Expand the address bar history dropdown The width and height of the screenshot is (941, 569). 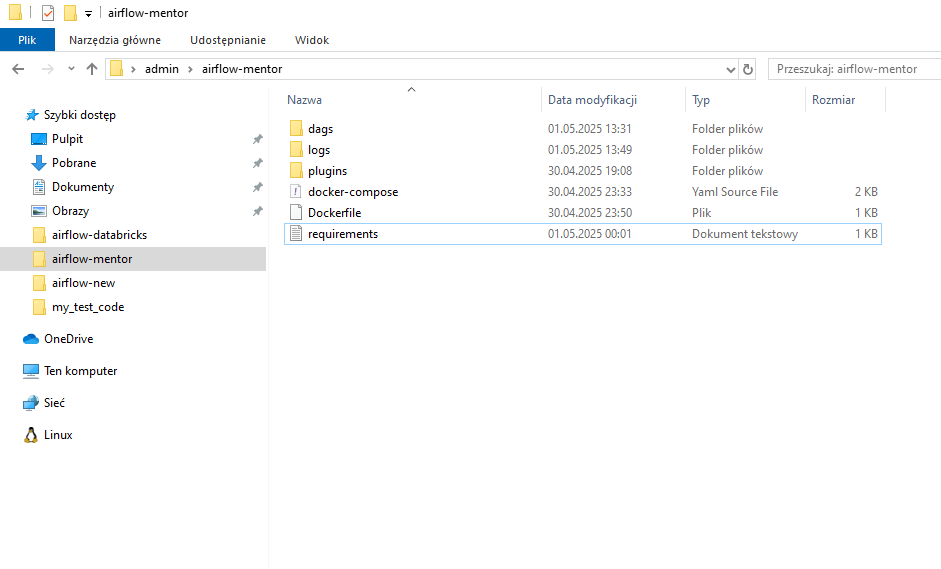pyautogui.click(x=729, y=69)
